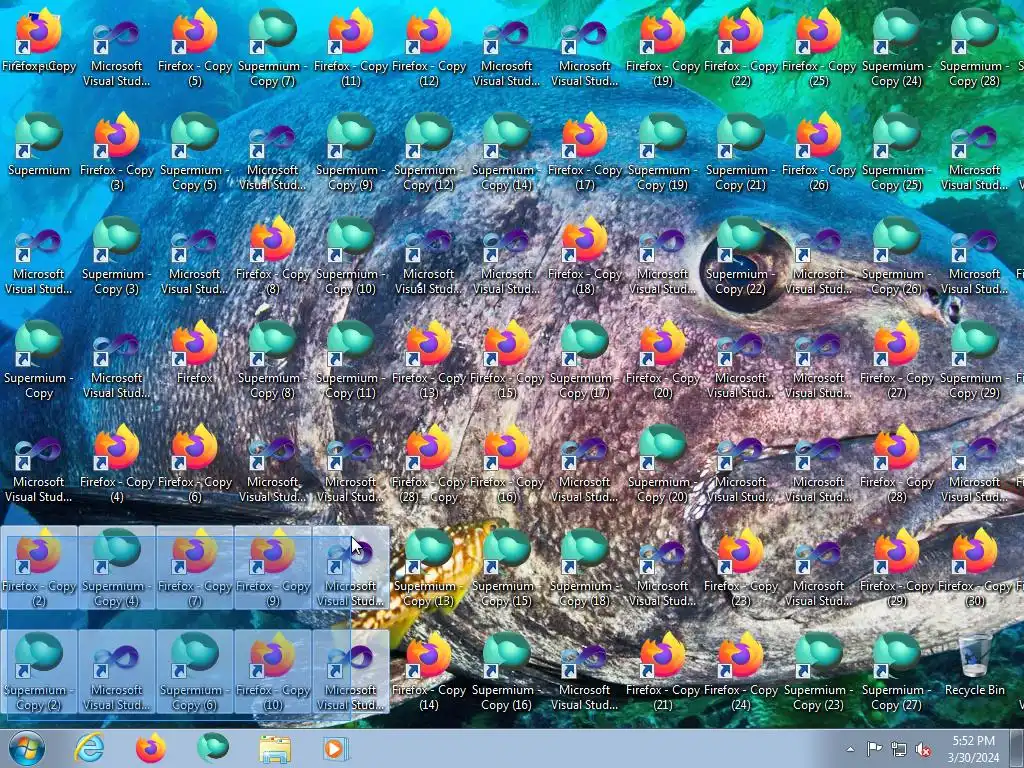Viewport: 1024px width, 768px height.
Task: Select Firefox - Copy (12) icon
Action: pos(428,48)
